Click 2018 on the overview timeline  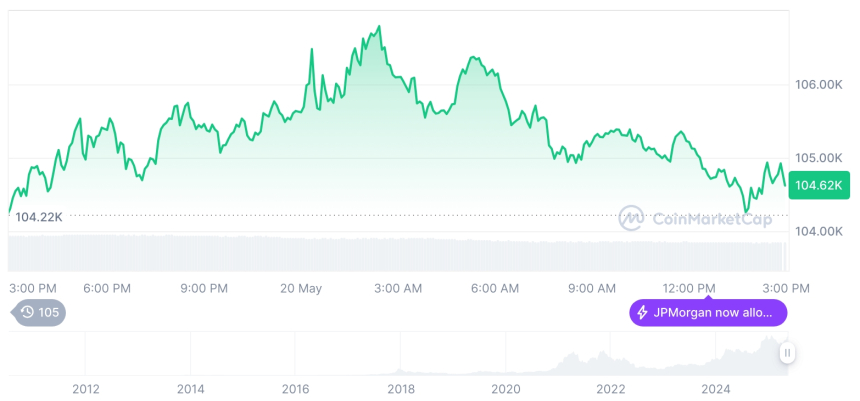[x=401, y=389]
